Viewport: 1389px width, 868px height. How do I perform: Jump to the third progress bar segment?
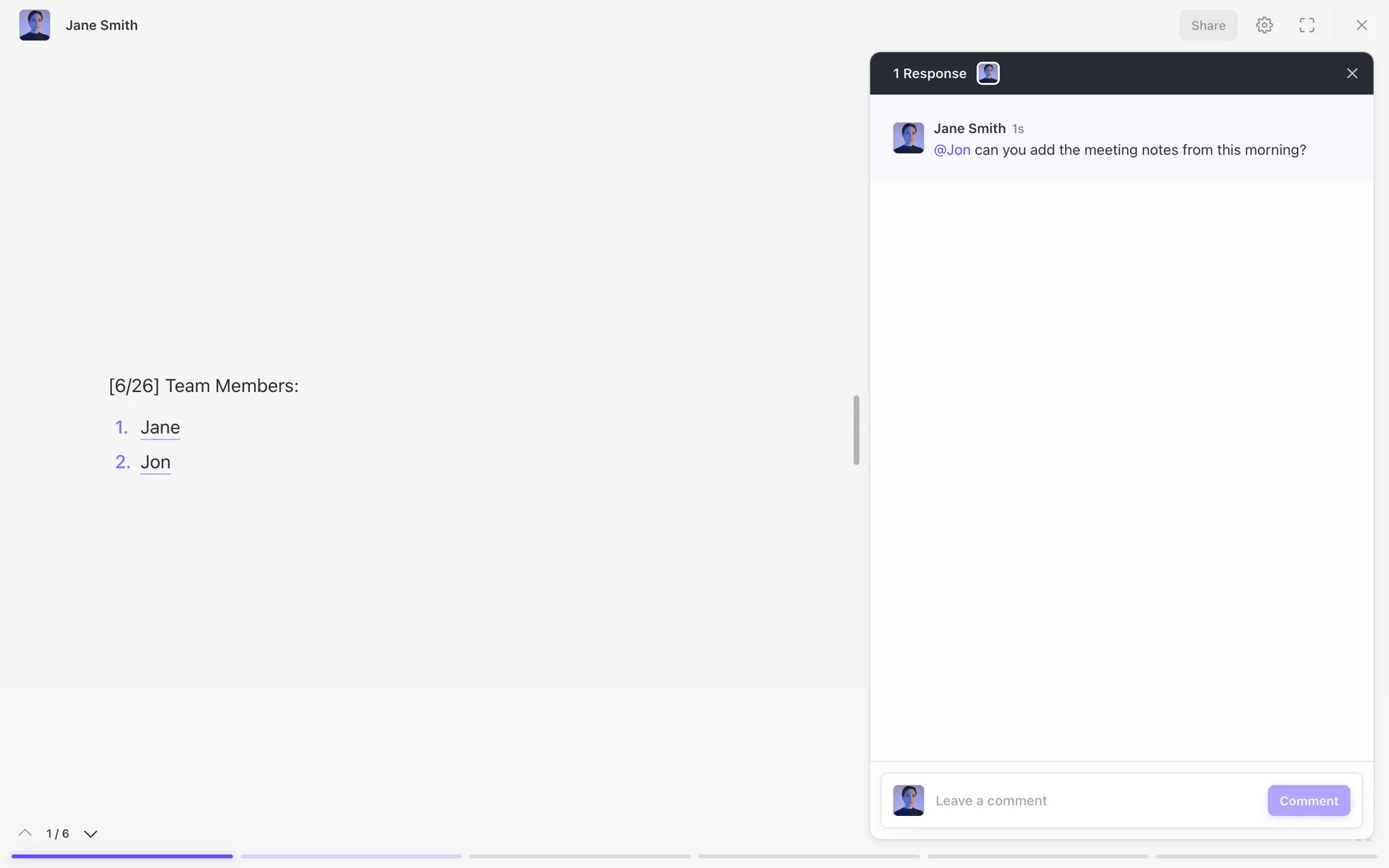579,856
